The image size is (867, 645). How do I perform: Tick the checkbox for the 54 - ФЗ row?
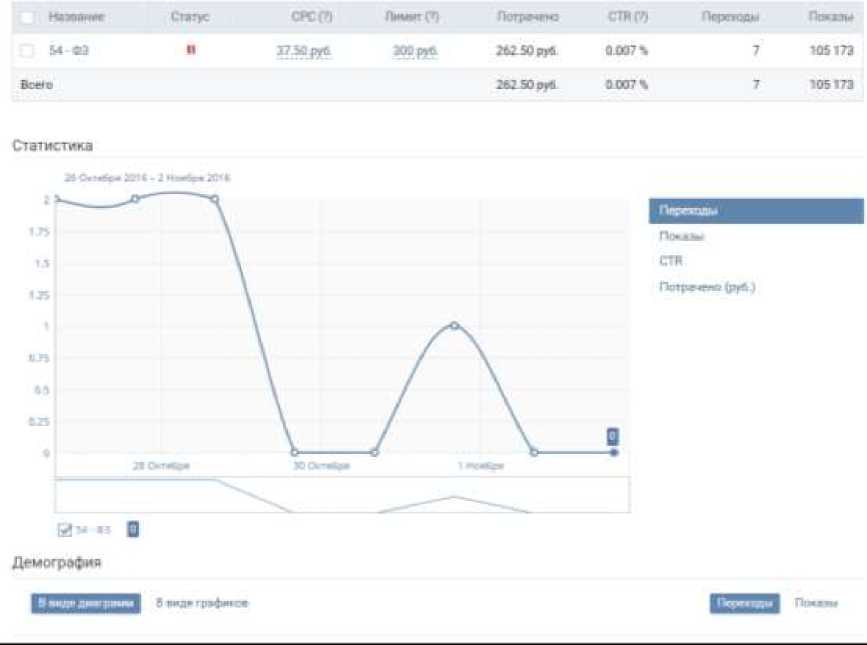click(x=27, y=51)
